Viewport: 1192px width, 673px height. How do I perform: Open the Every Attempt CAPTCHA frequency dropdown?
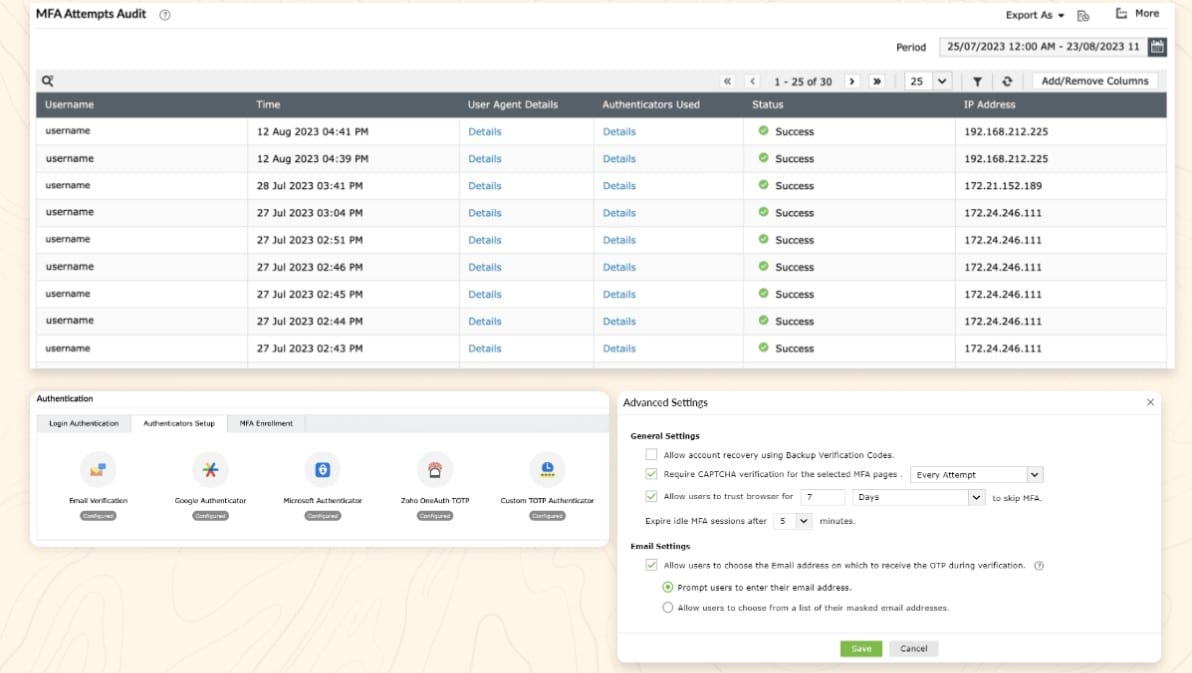click(977, 475)
